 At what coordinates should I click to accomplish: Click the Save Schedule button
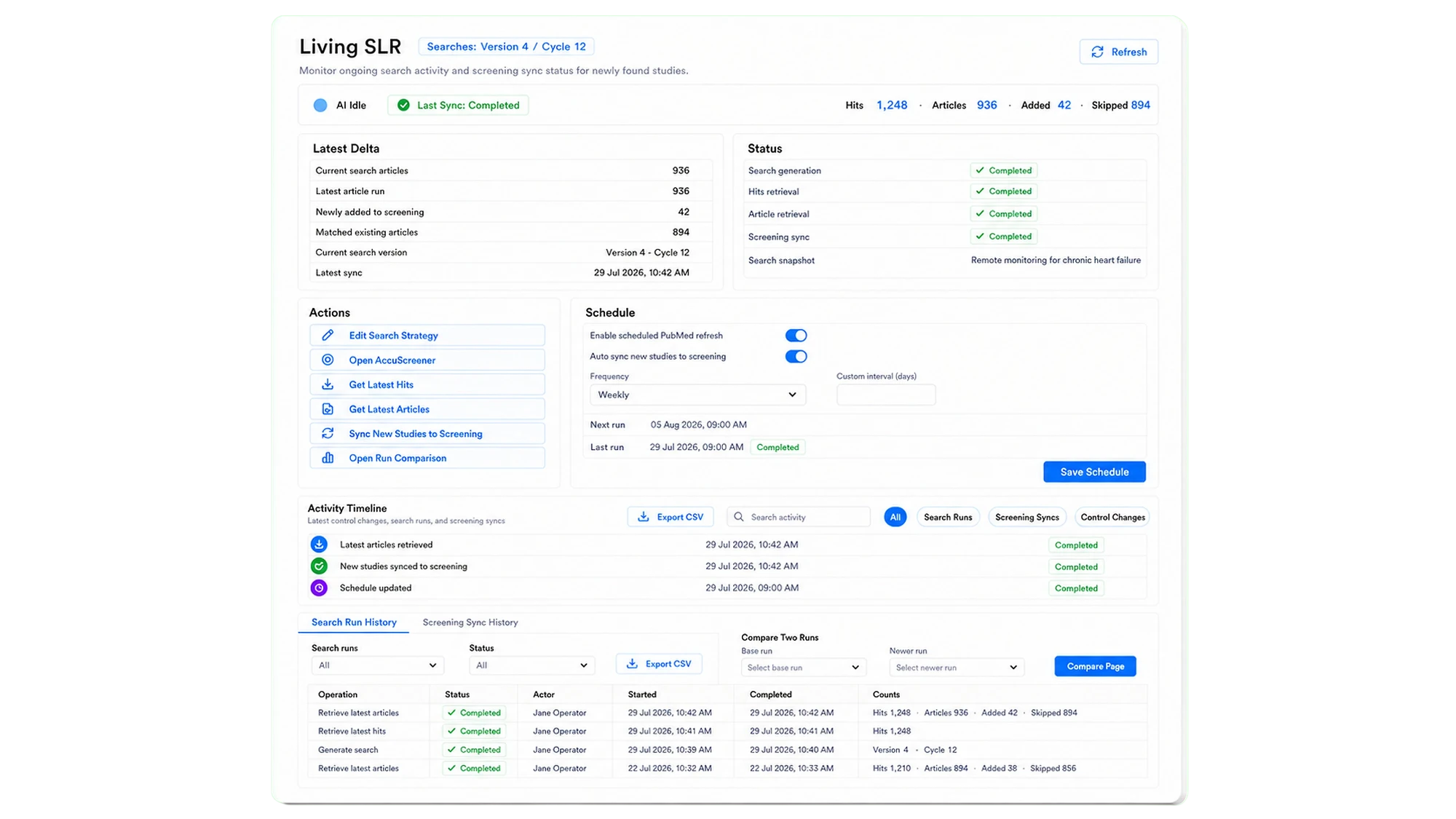[1094, 472]
